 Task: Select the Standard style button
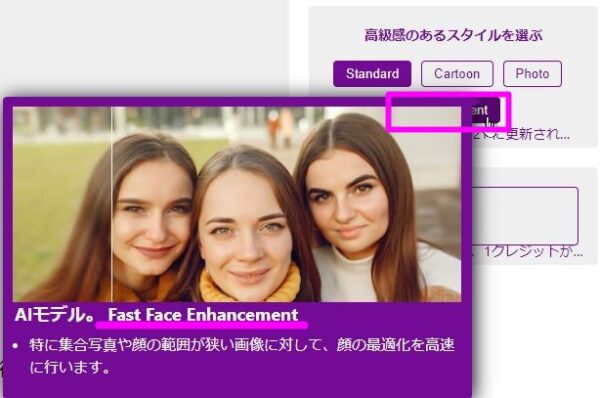pyautogui.click(x=372, y=73)
